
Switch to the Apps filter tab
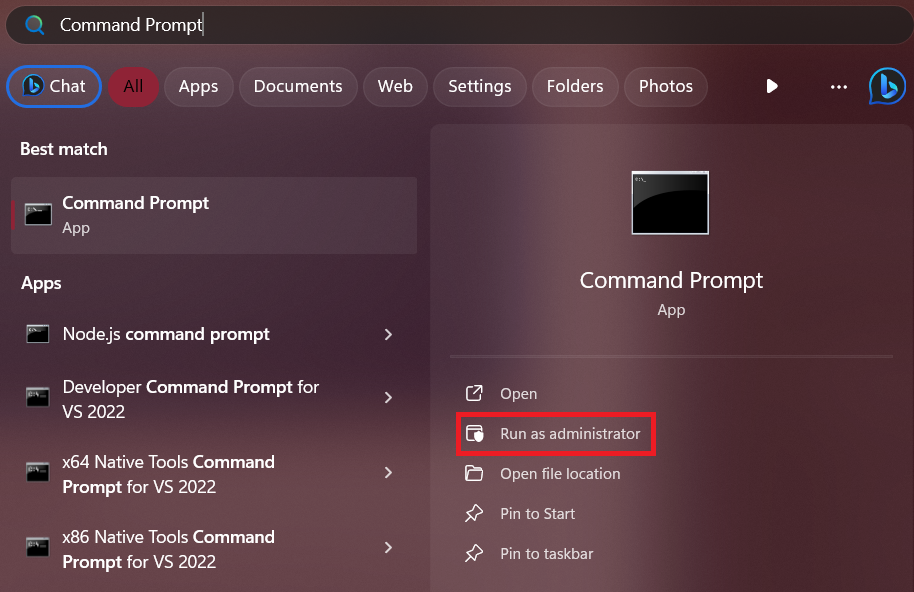(198, 86)
